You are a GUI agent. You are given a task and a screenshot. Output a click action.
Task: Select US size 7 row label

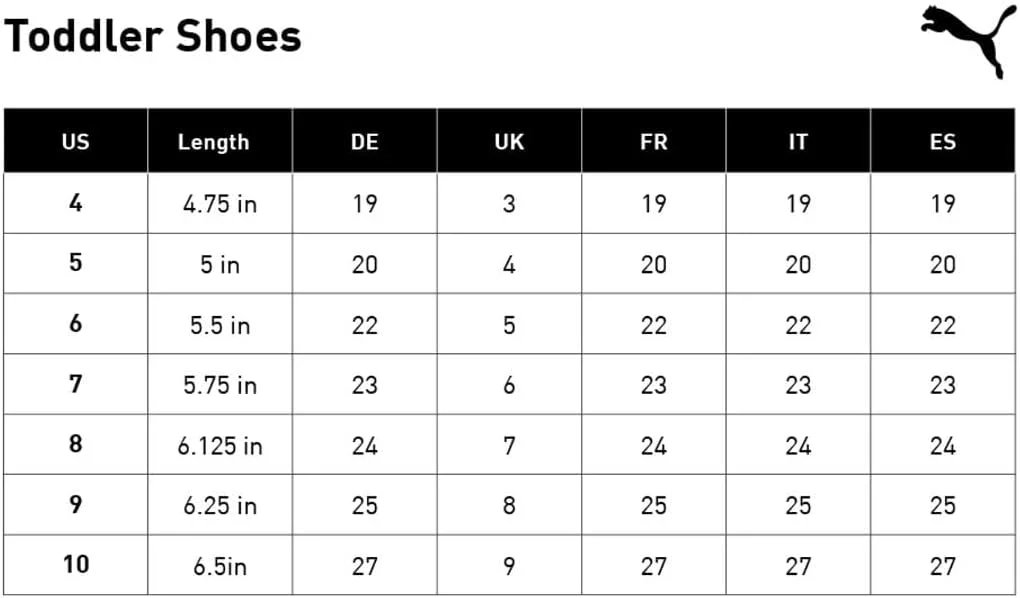click(x=76, y=384)
